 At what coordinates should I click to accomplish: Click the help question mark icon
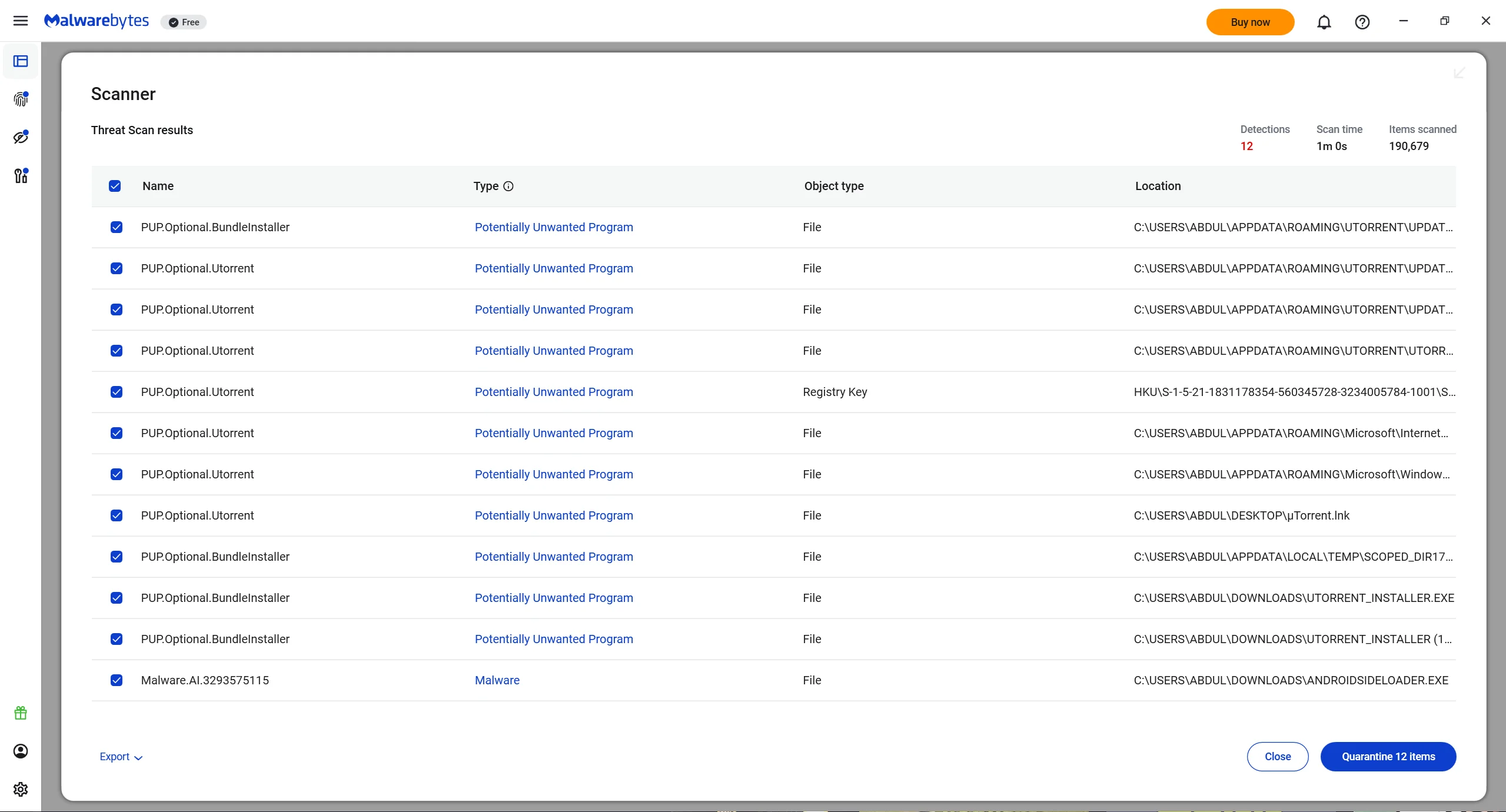point(1362,22)
